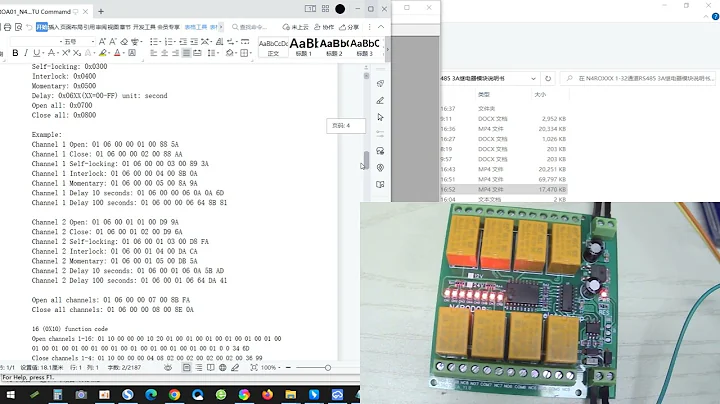Image resolution: width=720 pixels, height=404 pixels.
Task: Apply the 标题 3 heading style
Action: click(x=365, y=47)
